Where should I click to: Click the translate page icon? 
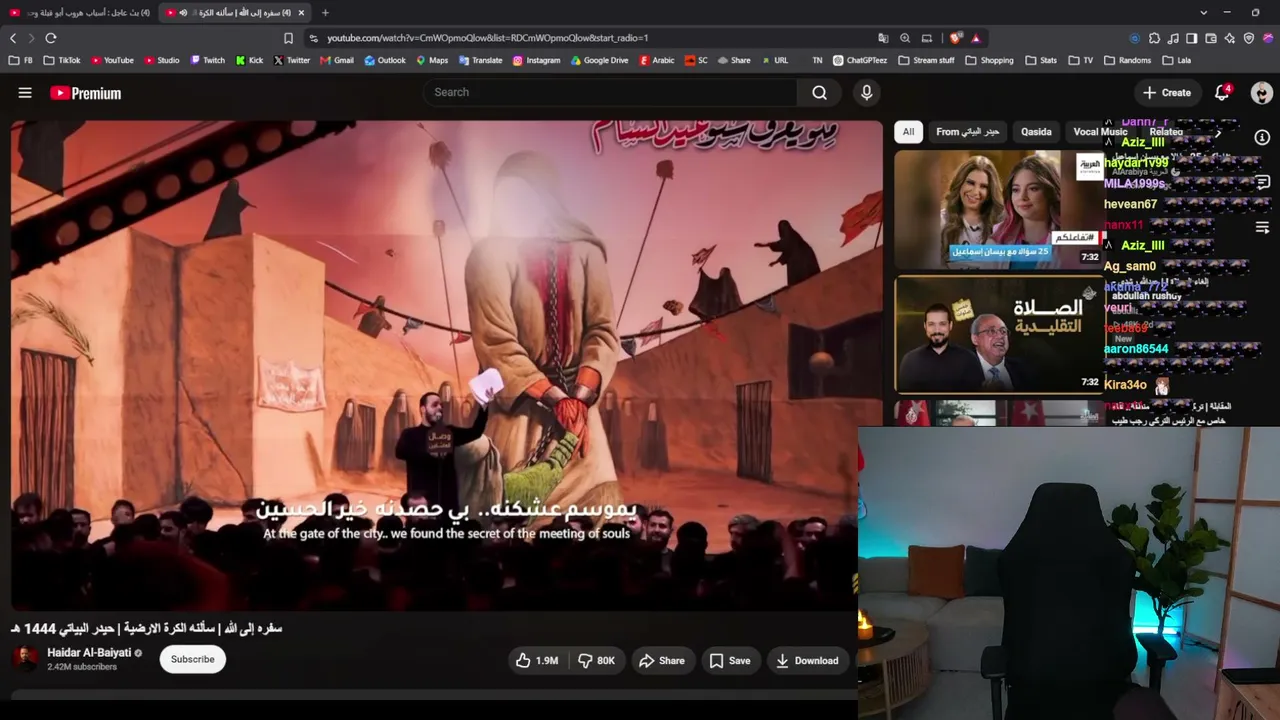pos(883,38)
